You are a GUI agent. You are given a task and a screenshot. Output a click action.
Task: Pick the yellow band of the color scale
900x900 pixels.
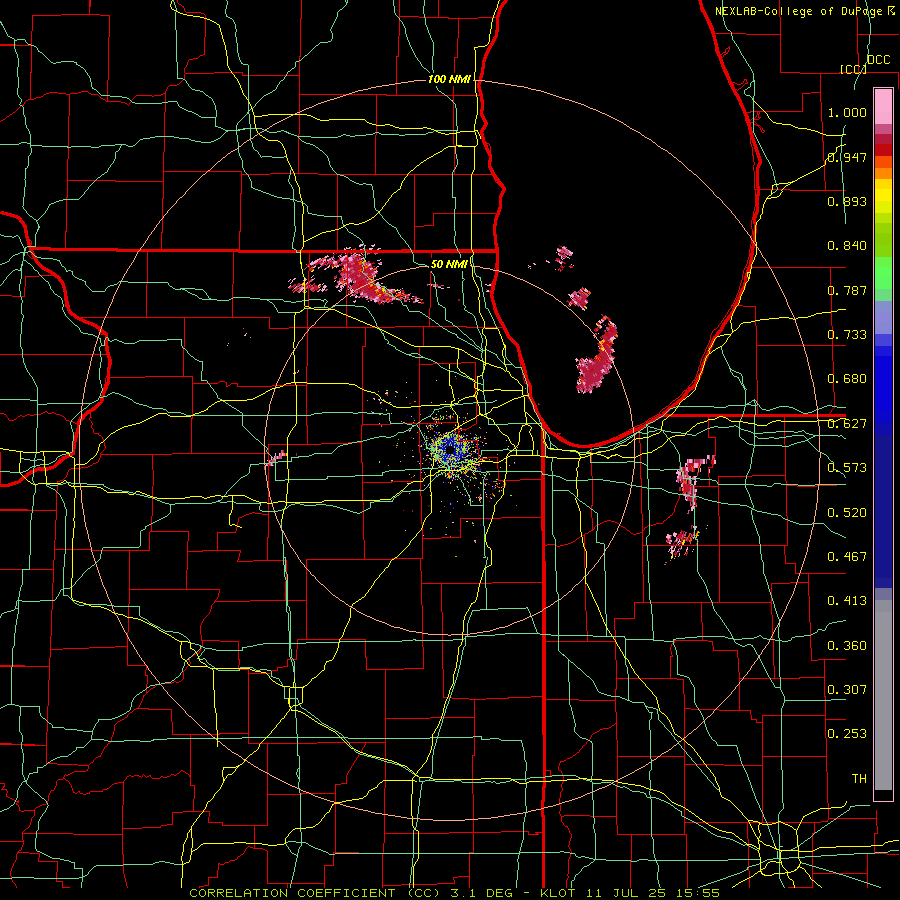coord(883,196)
